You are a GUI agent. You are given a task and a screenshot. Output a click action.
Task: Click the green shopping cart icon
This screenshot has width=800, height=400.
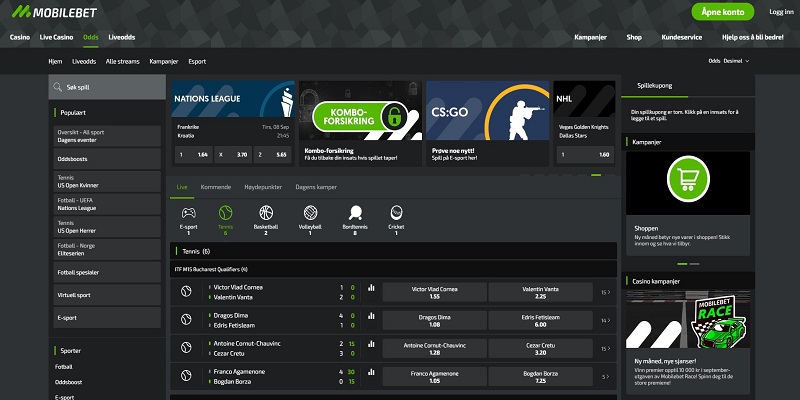click(688, 179)
